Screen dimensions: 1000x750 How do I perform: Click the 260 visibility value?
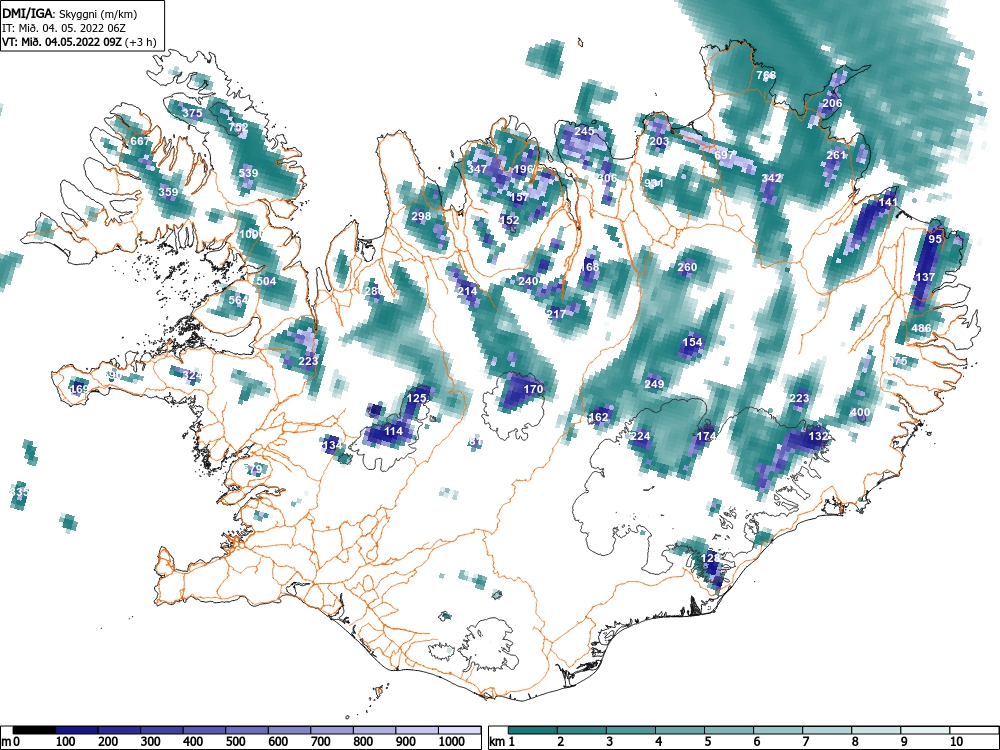click(687, 267)
